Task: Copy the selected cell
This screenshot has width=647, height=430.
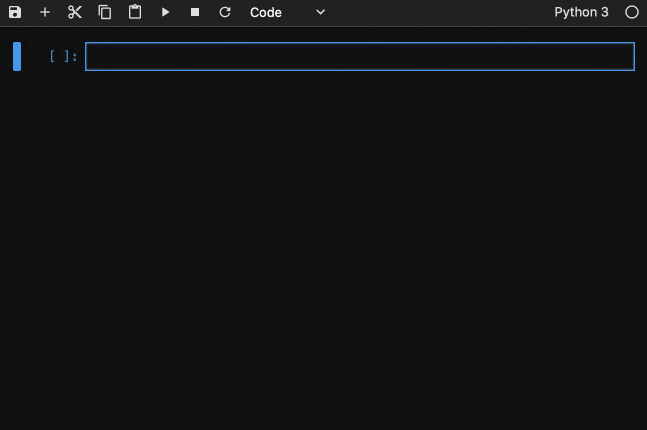Action: pos(105,12)
